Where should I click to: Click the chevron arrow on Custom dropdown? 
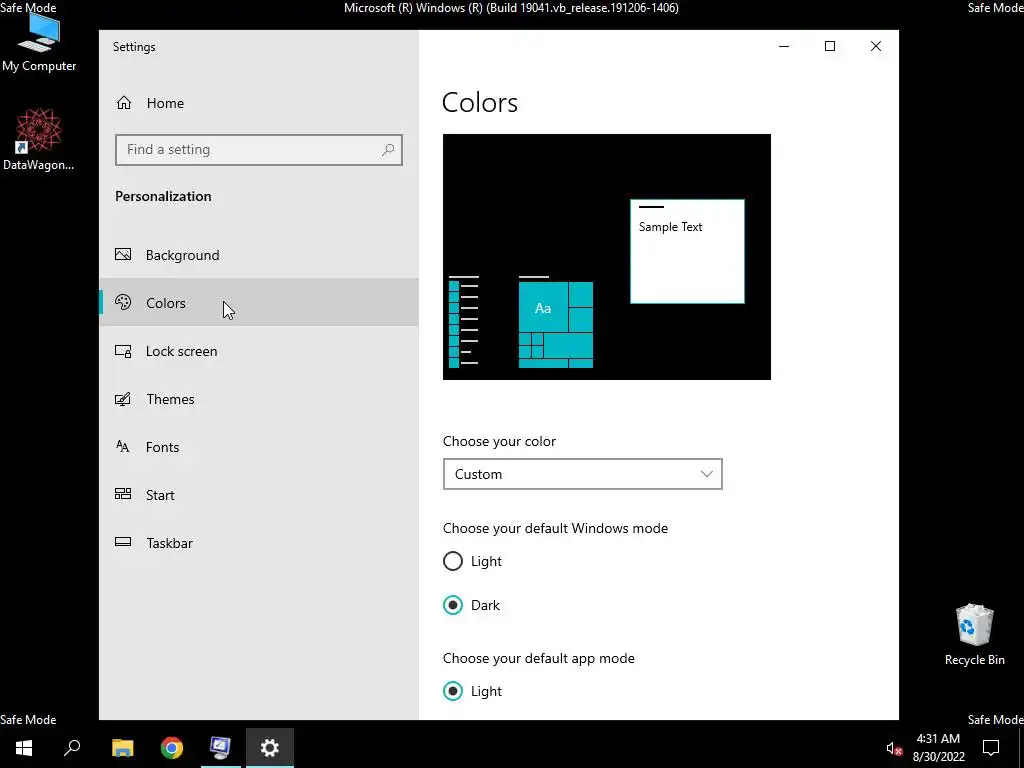(707, 474)
